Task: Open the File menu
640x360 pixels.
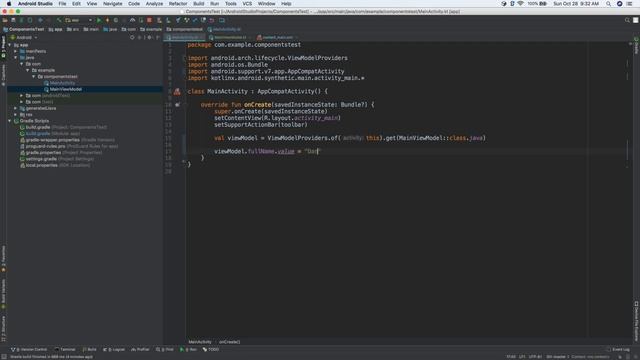Action: pos(62,4)
